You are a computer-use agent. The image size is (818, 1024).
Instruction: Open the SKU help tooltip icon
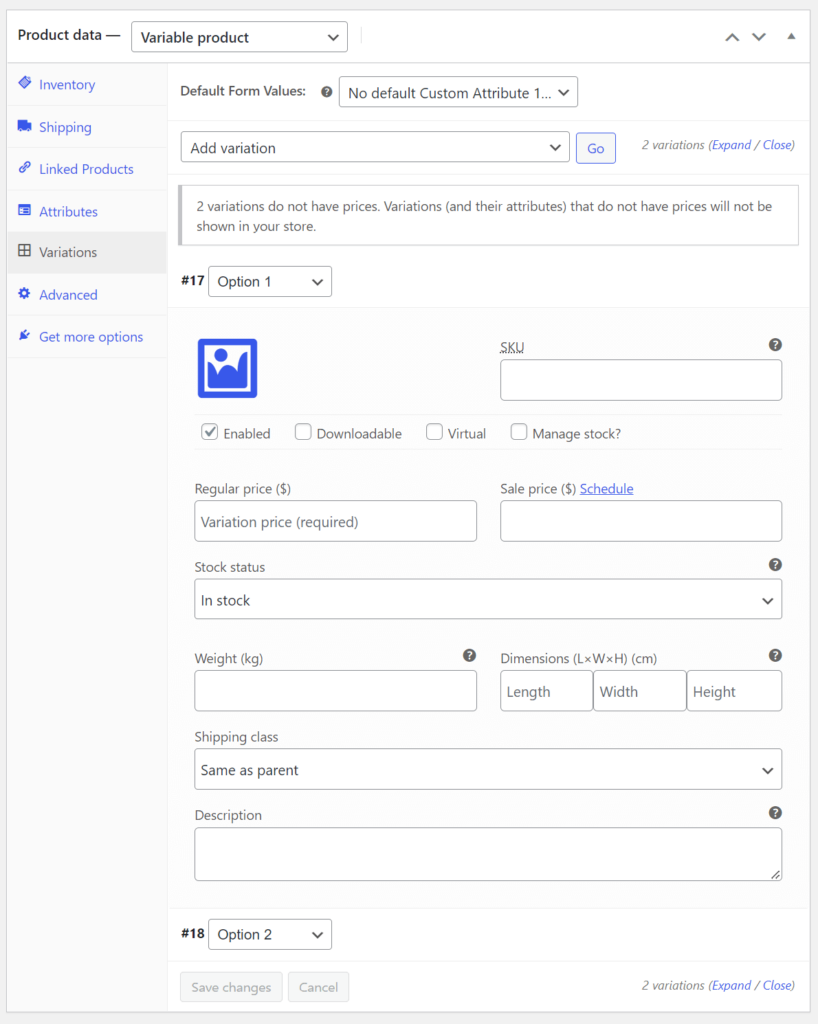point(775,344)
